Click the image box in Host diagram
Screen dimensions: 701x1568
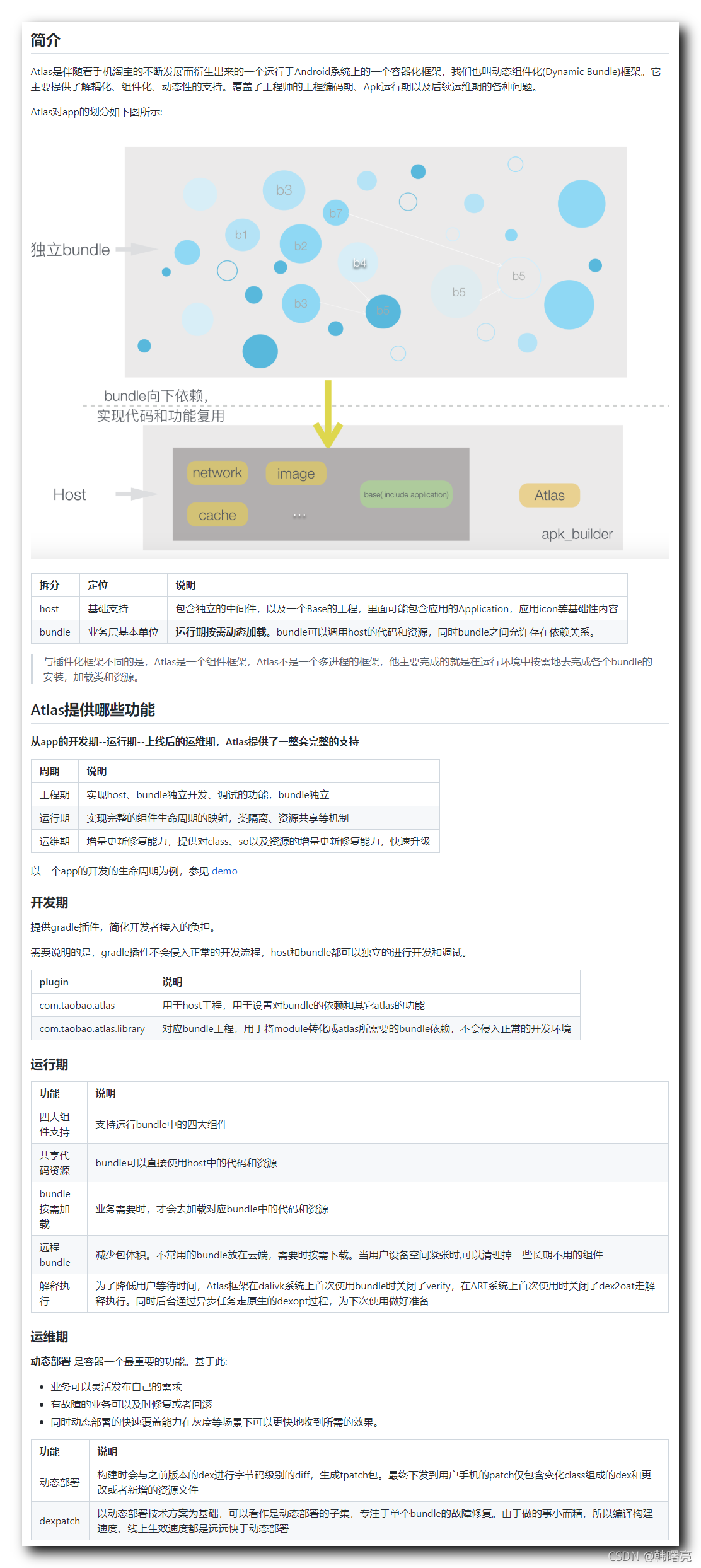pyautogui.click(x=296, y=473)
